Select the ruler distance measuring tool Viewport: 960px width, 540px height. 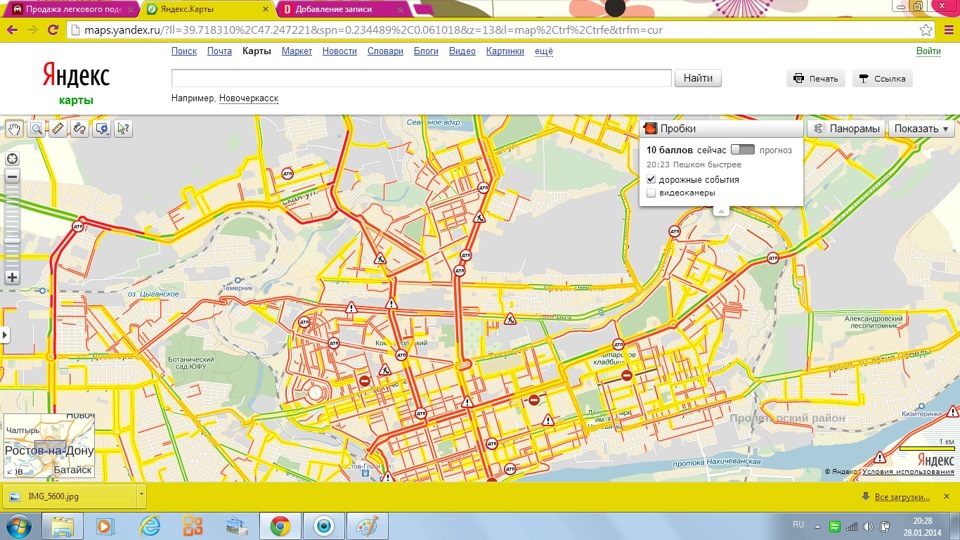click(x=58, y=129)
